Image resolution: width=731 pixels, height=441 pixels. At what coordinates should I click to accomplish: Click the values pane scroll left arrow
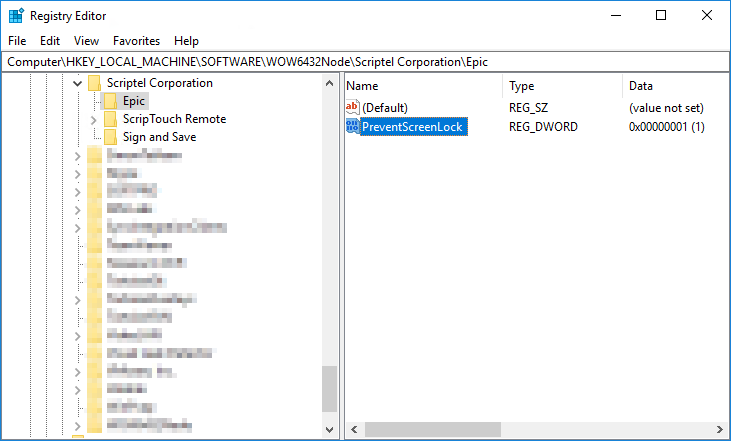(x=354, y=429)
